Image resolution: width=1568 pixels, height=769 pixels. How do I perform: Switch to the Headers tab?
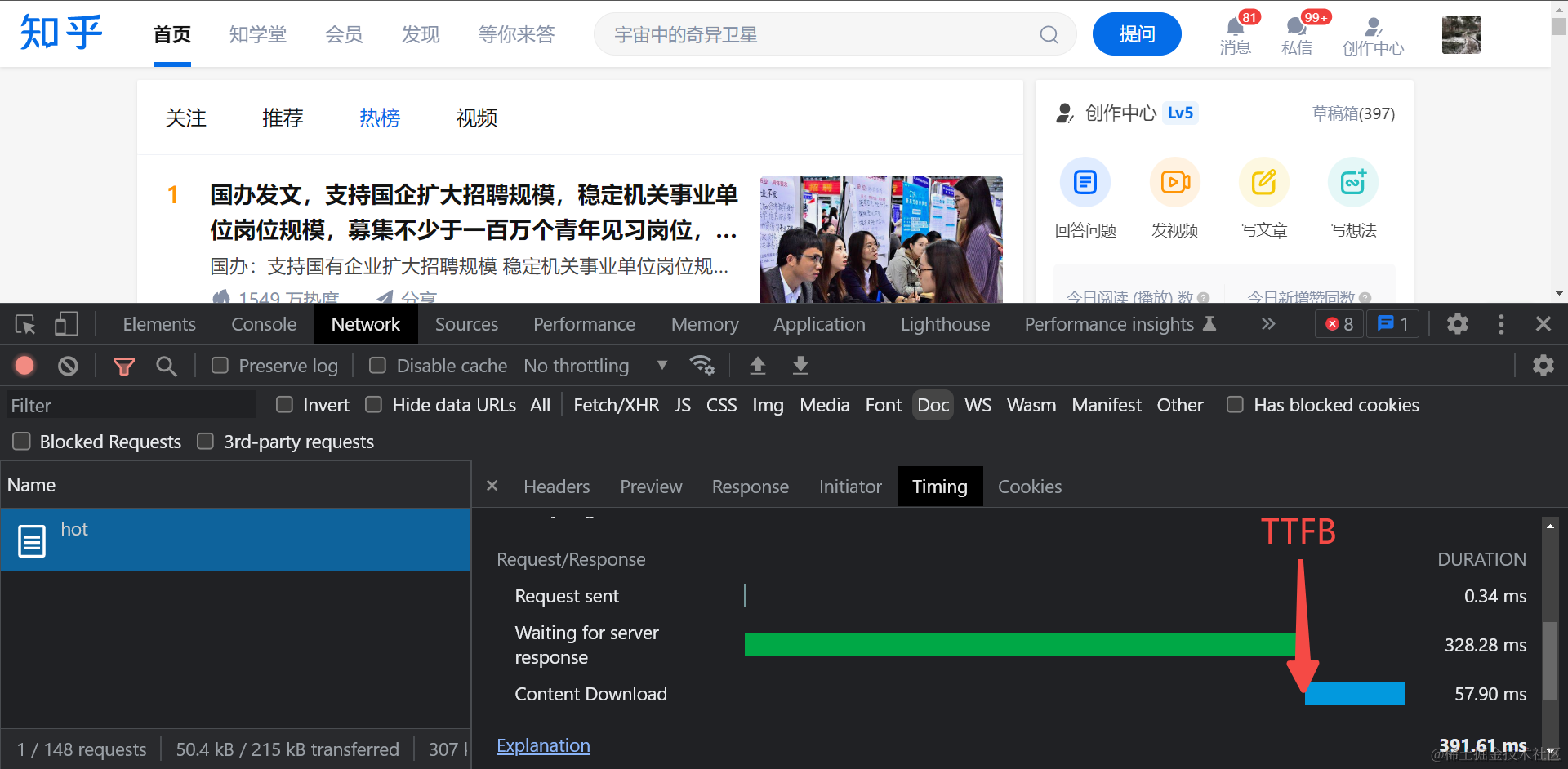[556, 487]
